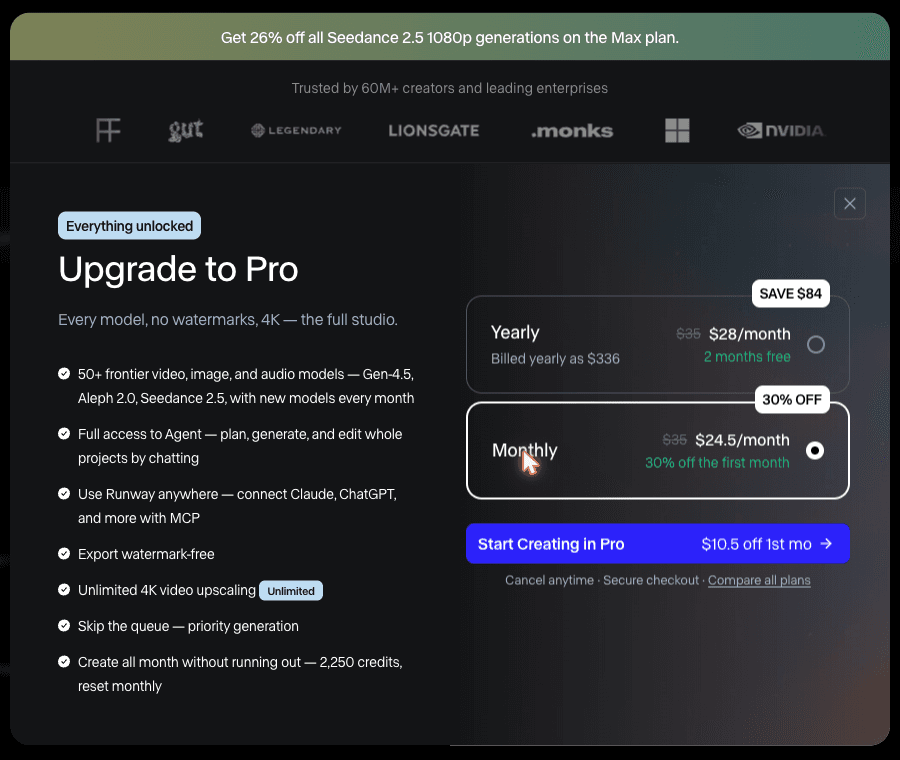Click the 'Export watermark-free' feature text

point(146,555)
